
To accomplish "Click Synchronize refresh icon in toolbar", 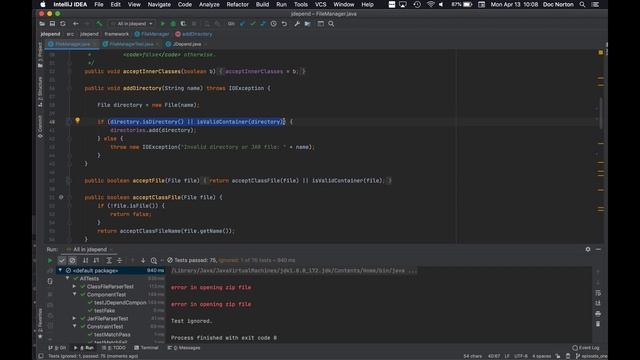I will pyautogui.click(x=63, y=24).
